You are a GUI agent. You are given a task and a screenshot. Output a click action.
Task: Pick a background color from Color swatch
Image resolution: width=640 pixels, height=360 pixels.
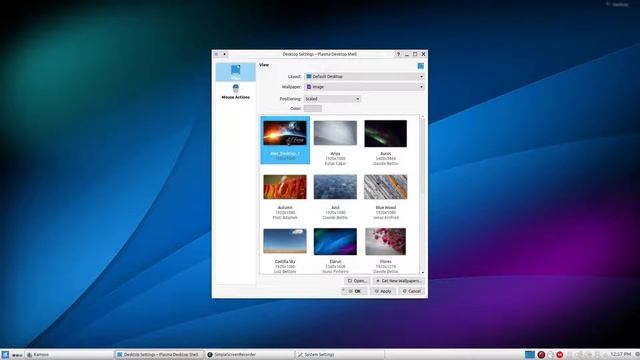click(313, 109)
